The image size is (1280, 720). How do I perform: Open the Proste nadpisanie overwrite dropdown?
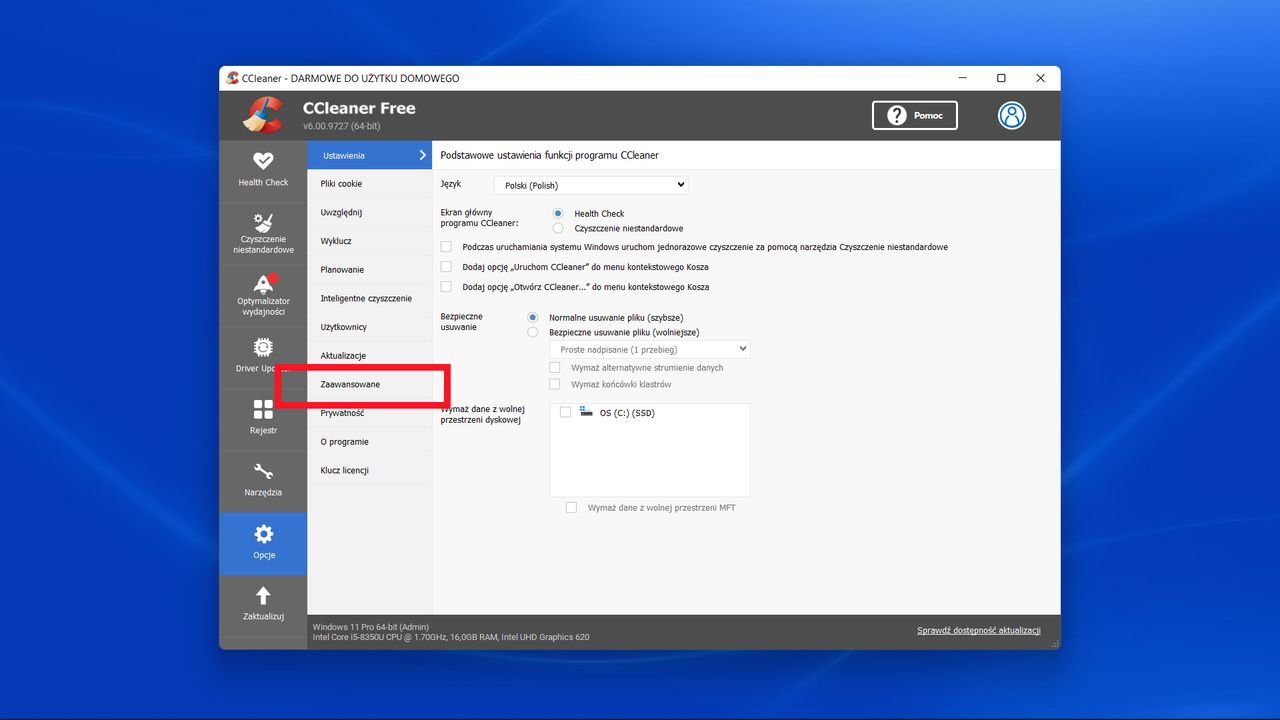click(648, 348)
